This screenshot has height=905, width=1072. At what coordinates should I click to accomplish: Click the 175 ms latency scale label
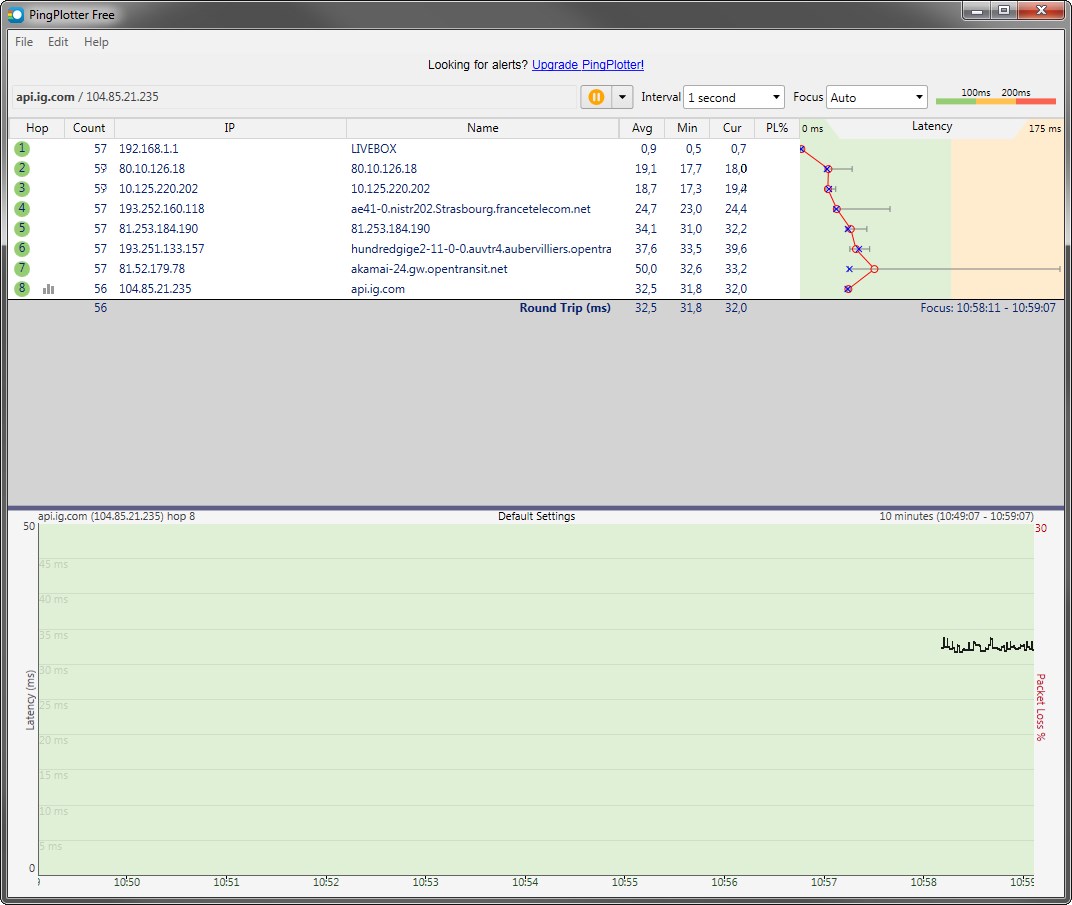pyautogui.click(x=1045, y=129)
